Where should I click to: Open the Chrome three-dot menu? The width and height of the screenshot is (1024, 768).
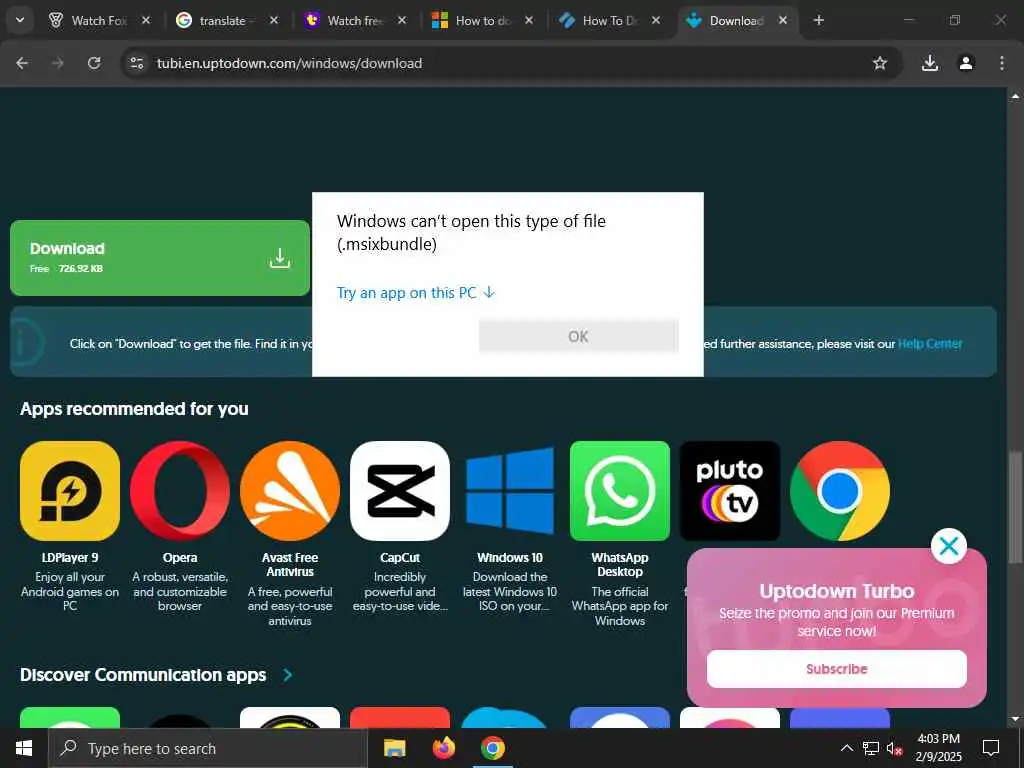[x=1002, y=63]
